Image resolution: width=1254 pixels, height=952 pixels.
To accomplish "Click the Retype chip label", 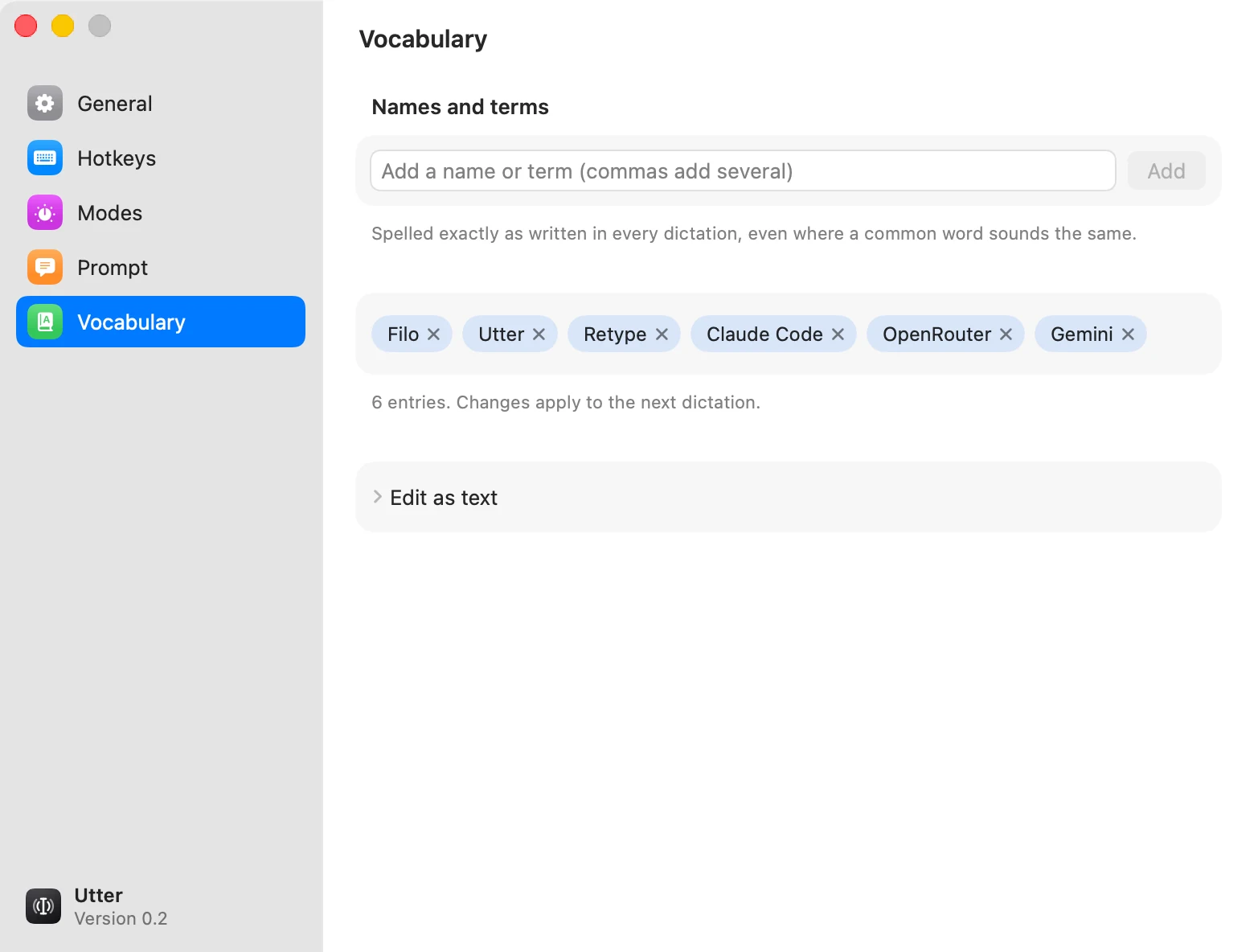I will coord(615,334).
